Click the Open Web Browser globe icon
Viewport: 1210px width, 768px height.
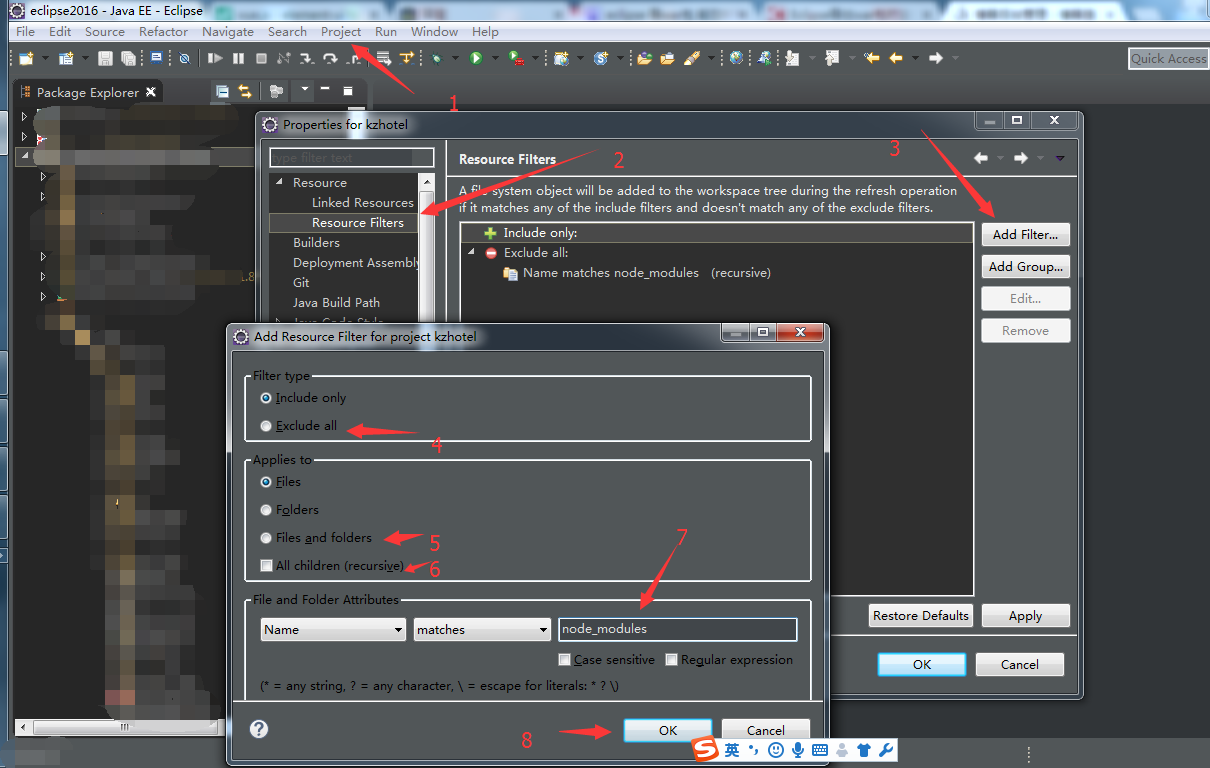coord(736,58)
